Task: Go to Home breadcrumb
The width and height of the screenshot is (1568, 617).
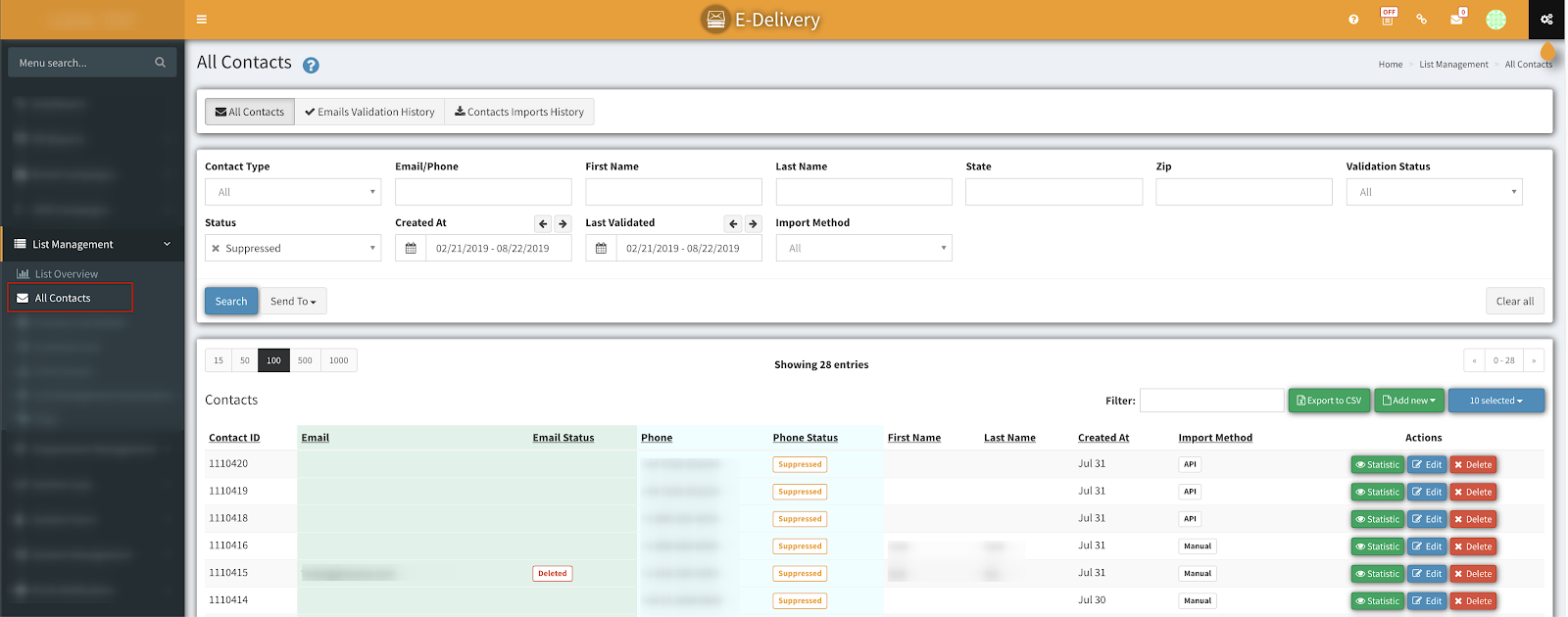Action: (1391, 65)
